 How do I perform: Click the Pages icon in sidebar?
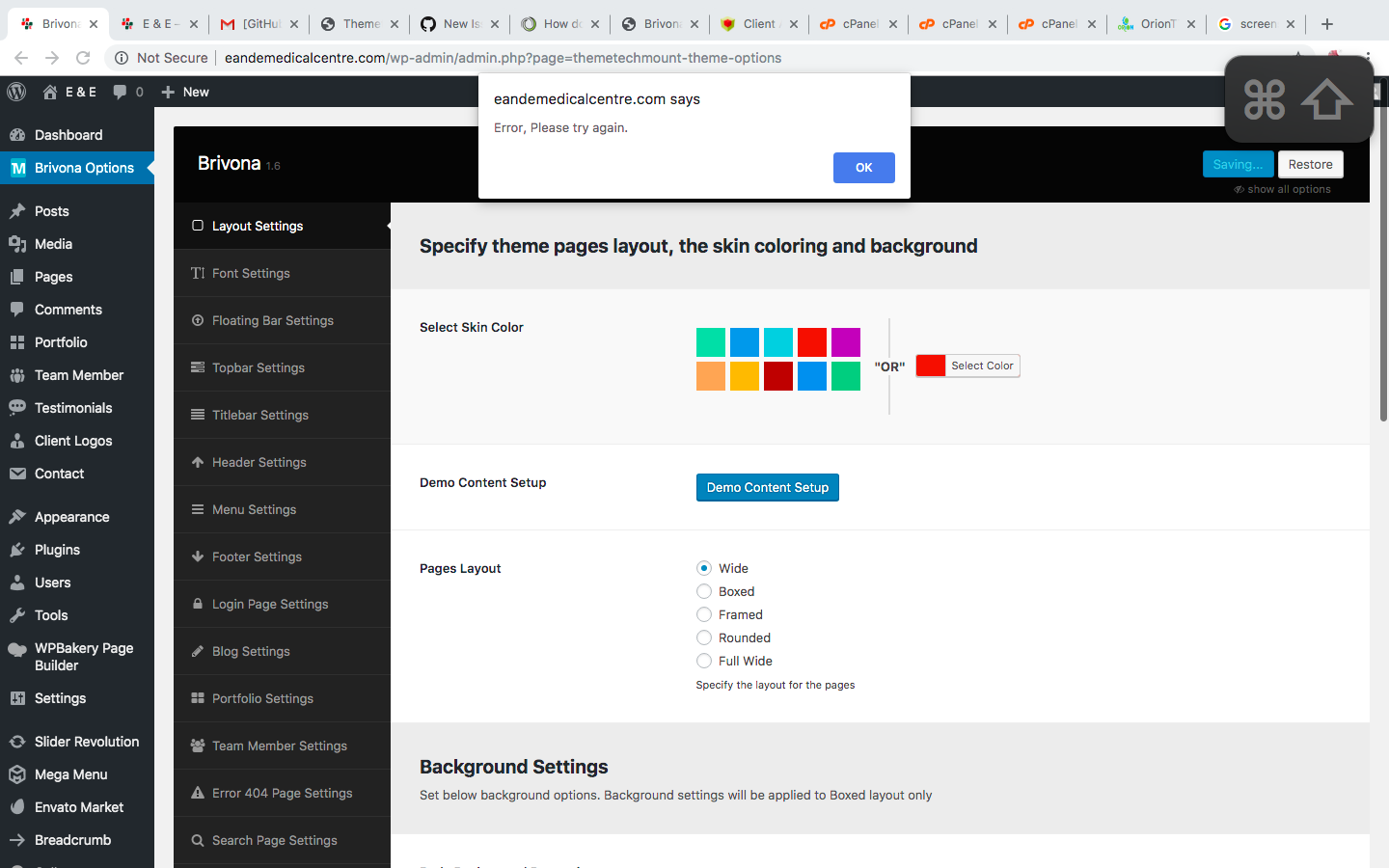(17, 277)
